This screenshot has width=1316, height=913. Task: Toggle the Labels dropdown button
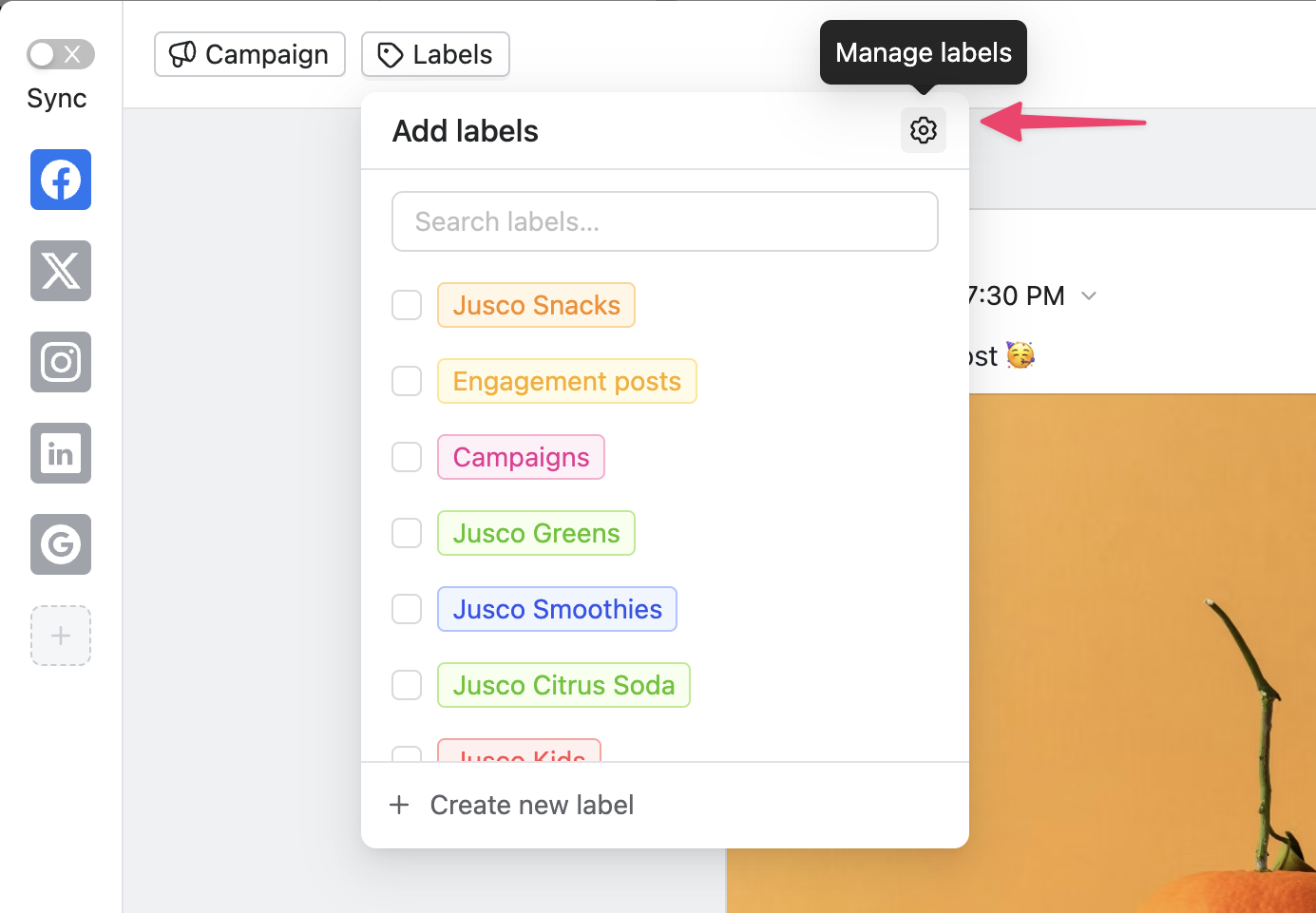(435, 54)
